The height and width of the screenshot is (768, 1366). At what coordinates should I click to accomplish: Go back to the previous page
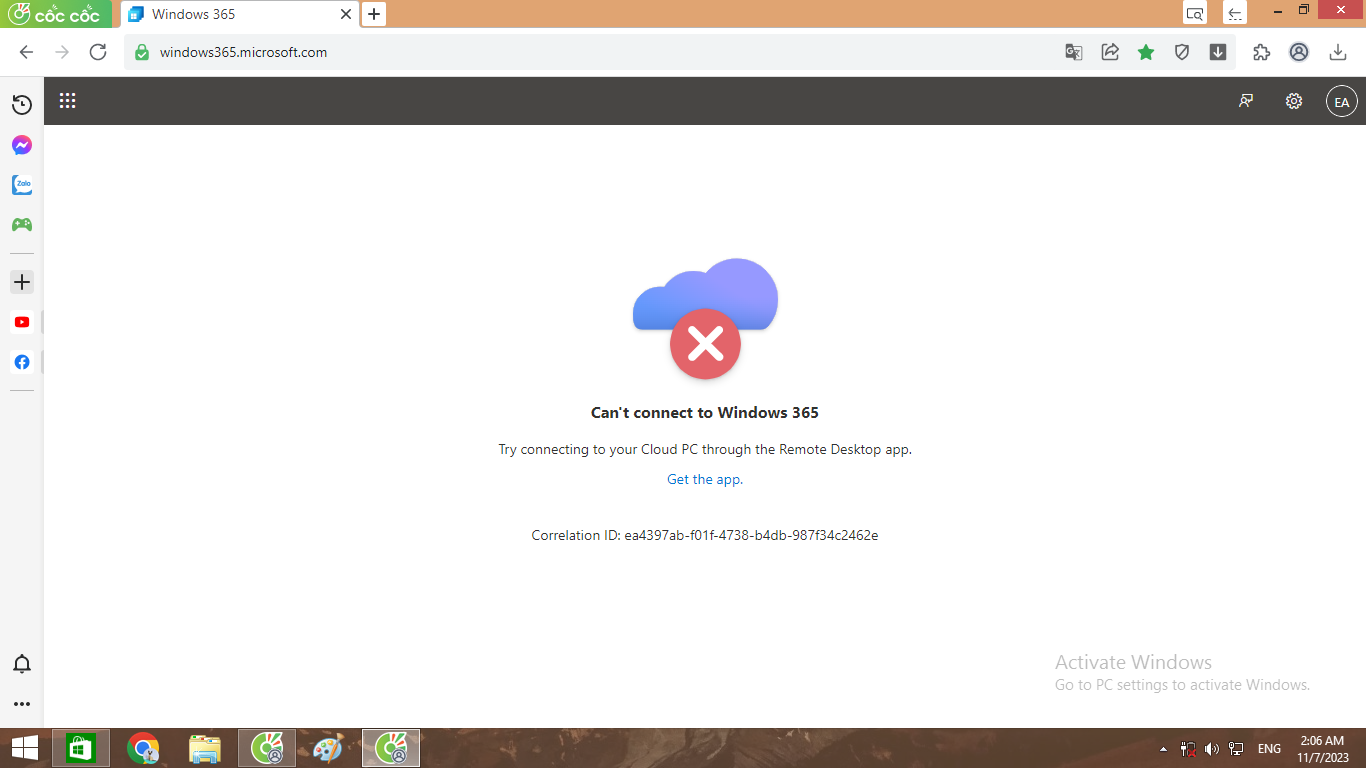[x=27, y=52]
